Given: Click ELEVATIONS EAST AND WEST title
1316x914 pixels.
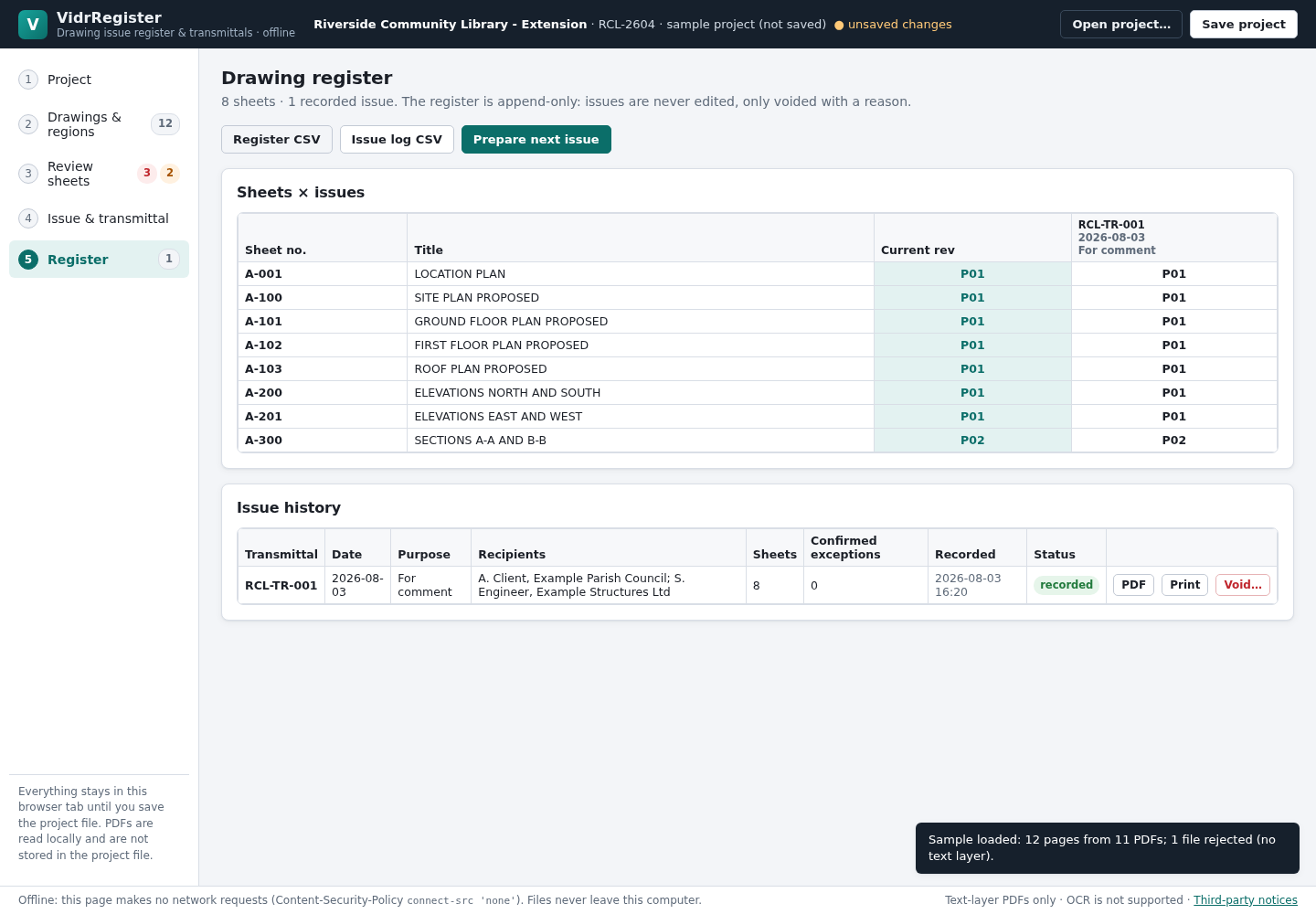Looking at the screenshot, I should click(x=641, y=417).
